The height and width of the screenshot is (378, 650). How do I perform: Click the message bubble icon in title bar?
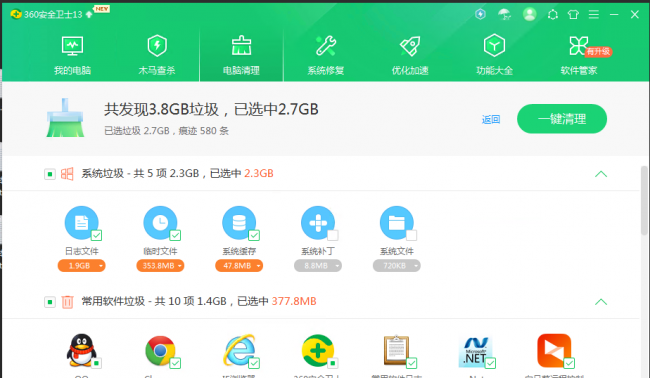pos(553,15)
